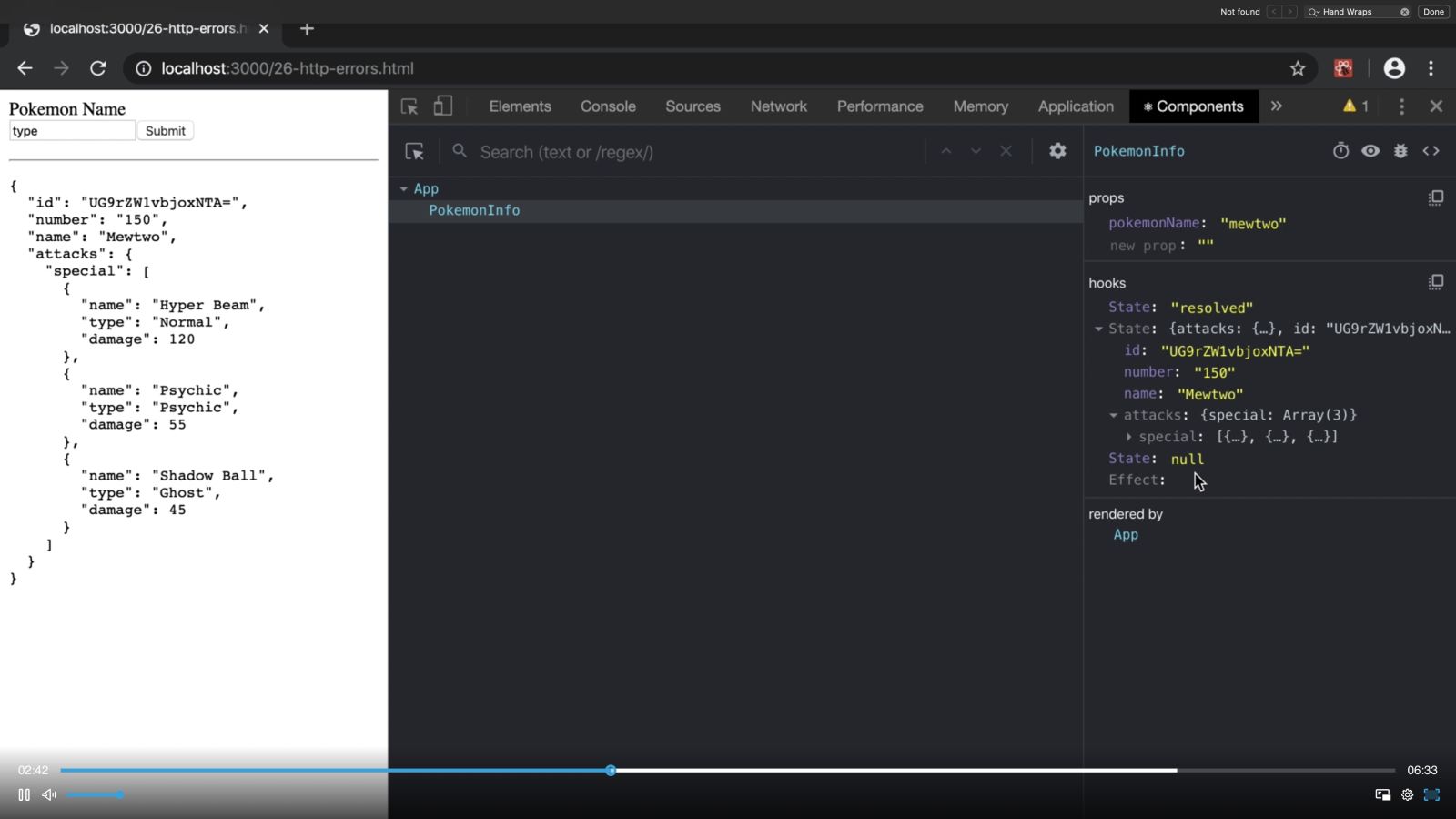Seek on the video progress bar
The image size is (1456, 819).
point(727,770)
